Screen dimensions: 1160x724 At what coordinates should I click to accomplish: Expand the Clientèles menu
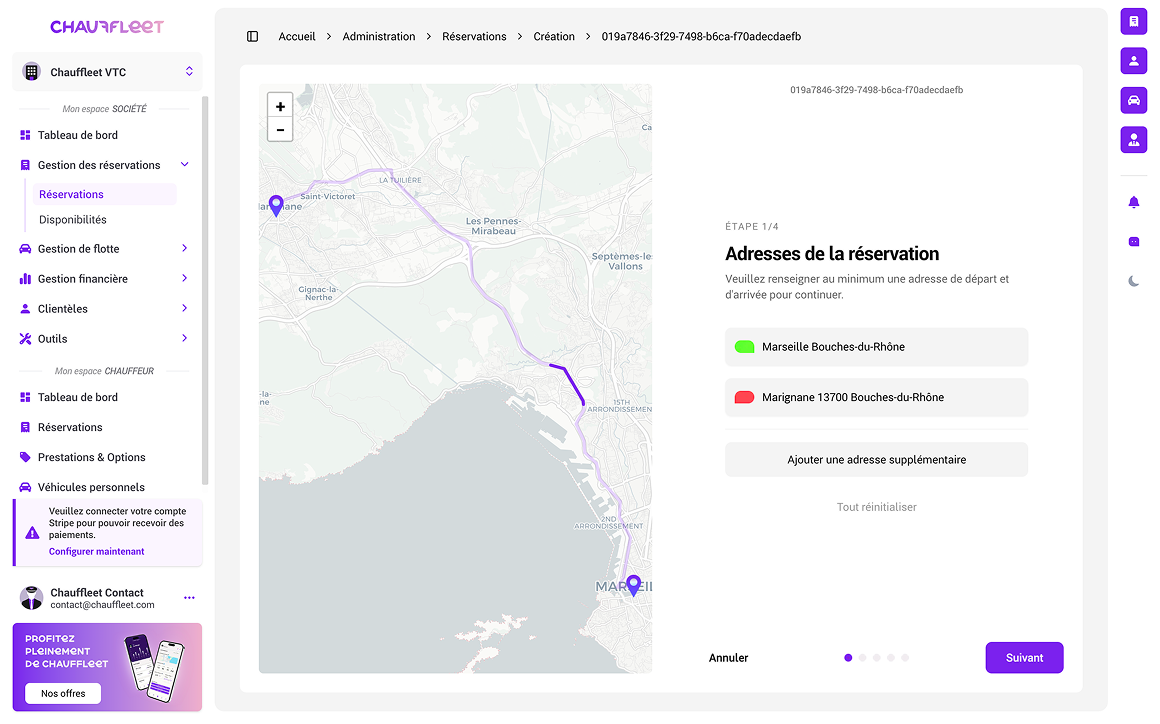pos(184,308)
